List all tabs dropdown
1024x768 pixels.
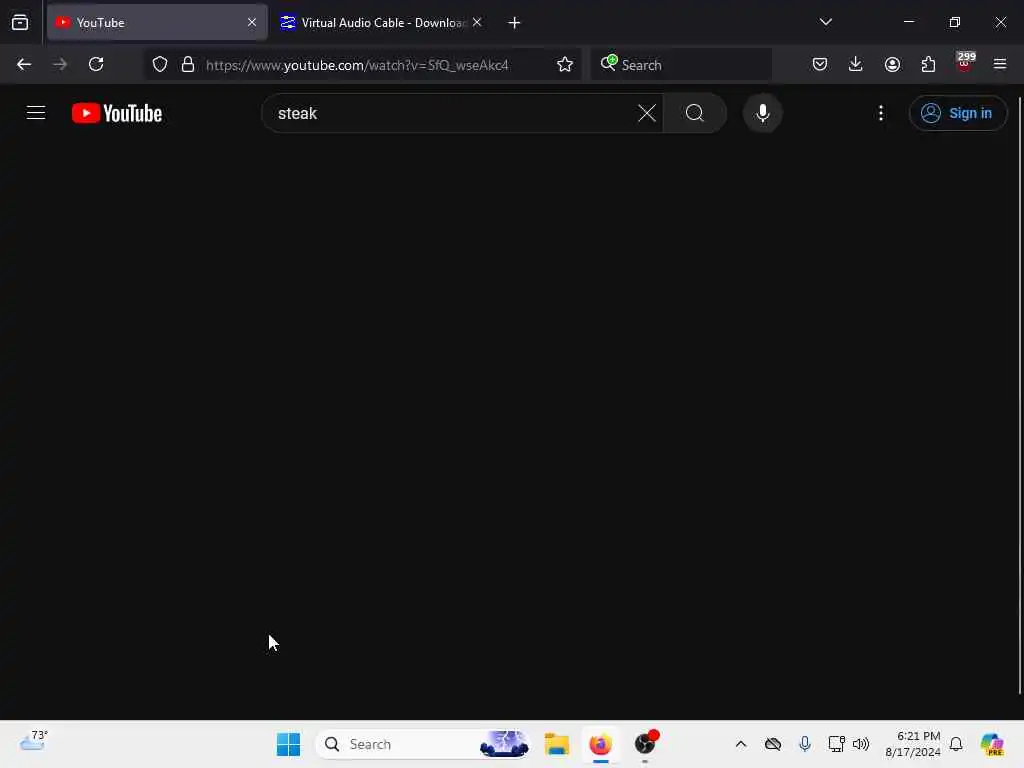tap(825, 22)
